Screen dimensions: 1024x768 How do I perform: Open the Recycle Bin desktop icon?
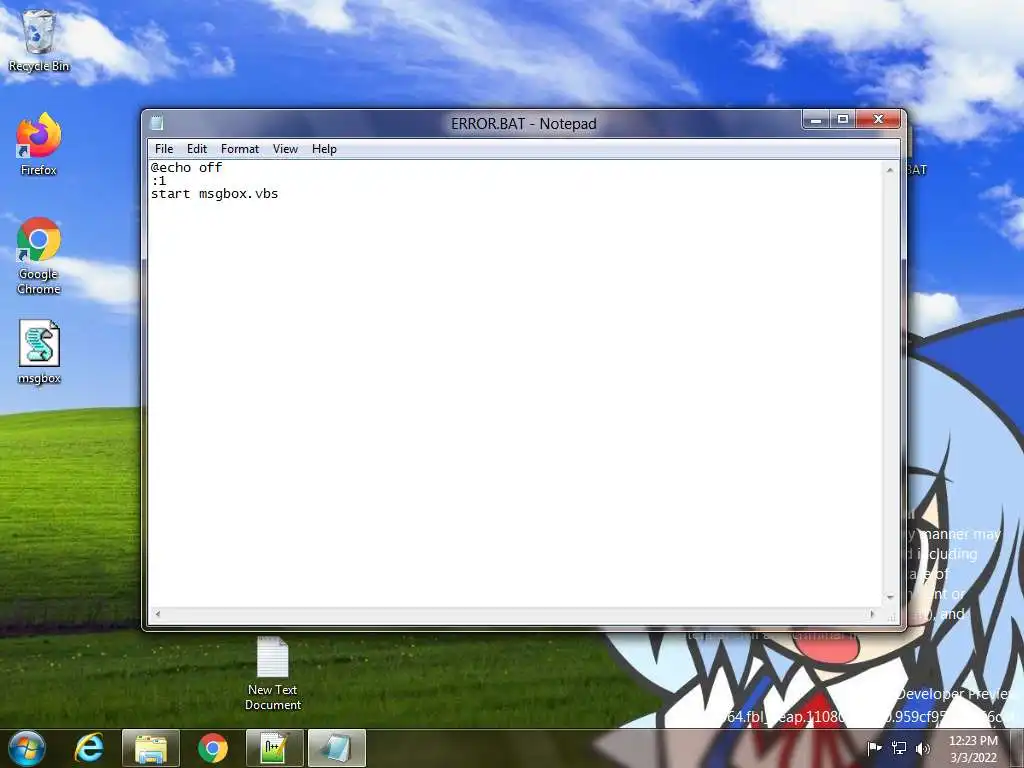pos(39,40)
